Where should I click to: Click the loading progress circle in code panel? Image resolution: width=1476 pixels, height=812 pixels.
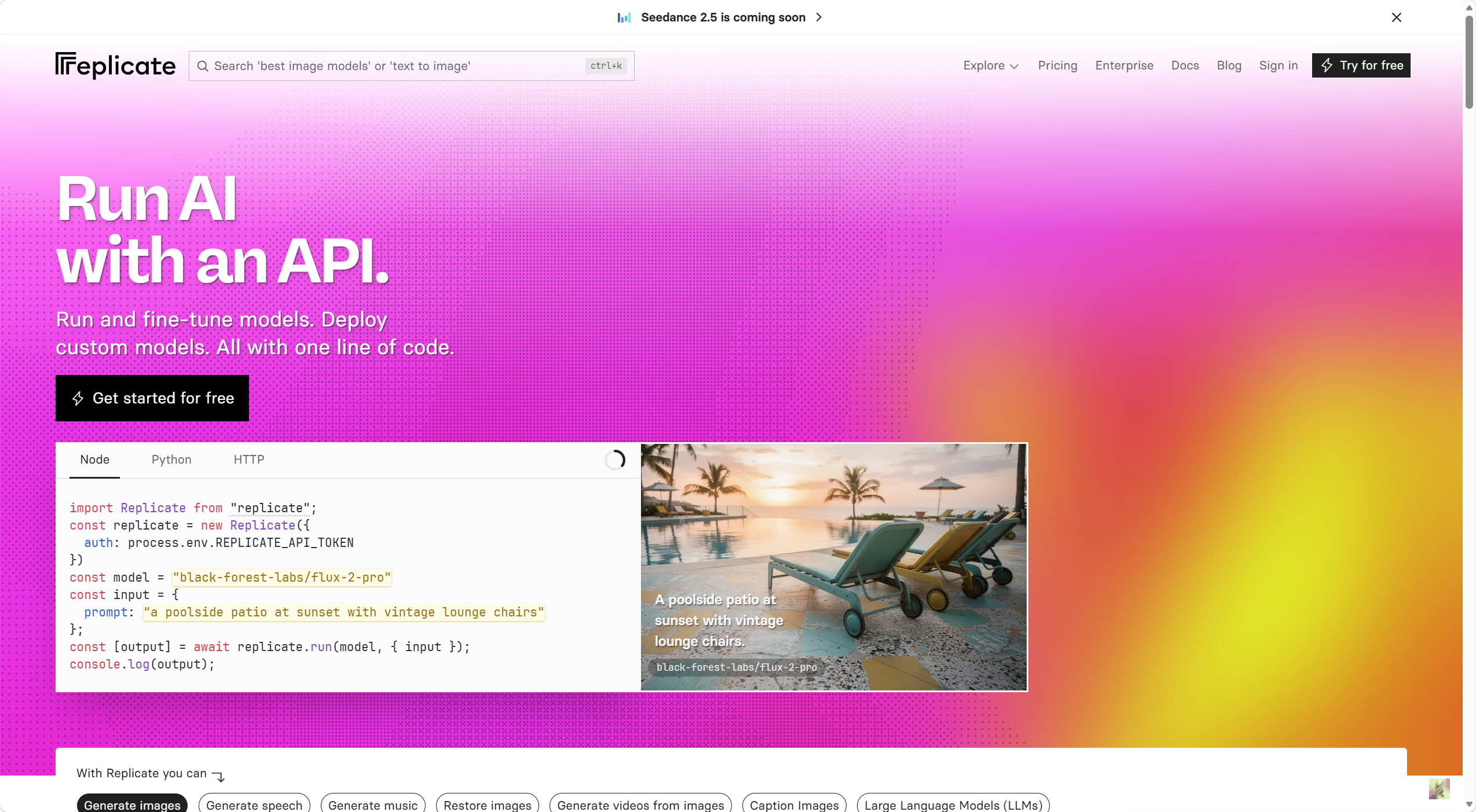(x=615, y=460)
